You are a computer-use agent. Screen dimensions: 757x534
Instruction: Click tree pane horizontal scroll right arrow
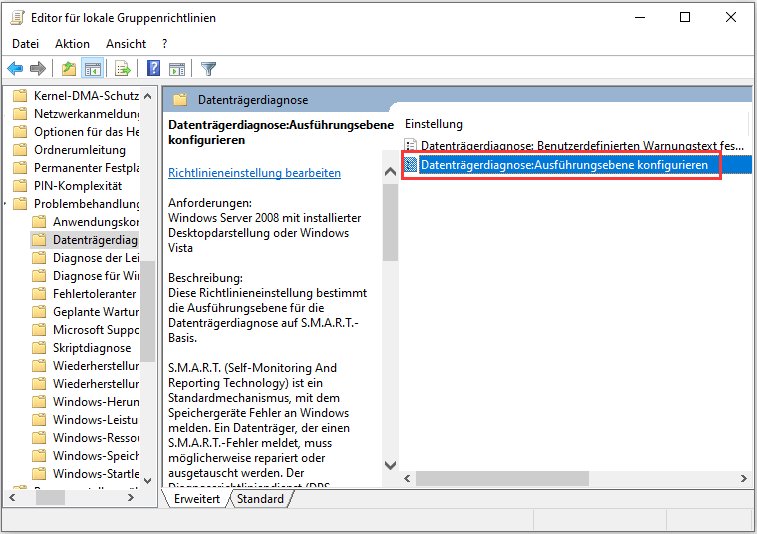click(x=130, y=497)
